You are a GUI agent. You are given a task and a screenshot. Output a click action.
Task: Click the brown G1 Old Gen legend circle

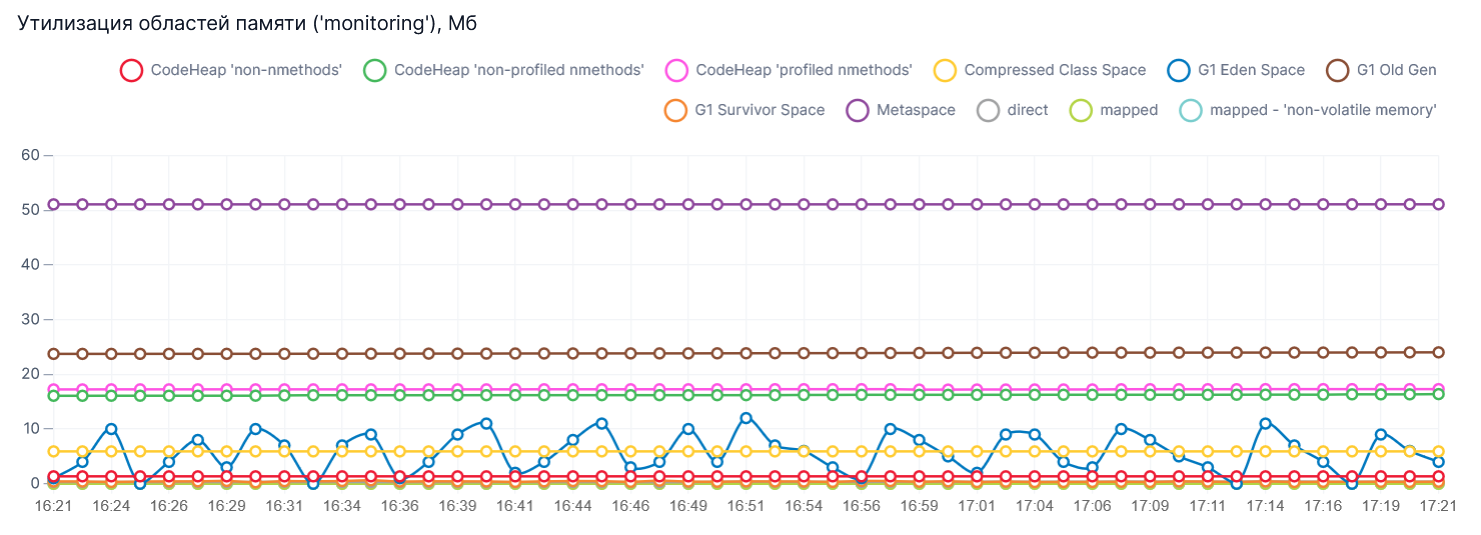coord(1338,71)
